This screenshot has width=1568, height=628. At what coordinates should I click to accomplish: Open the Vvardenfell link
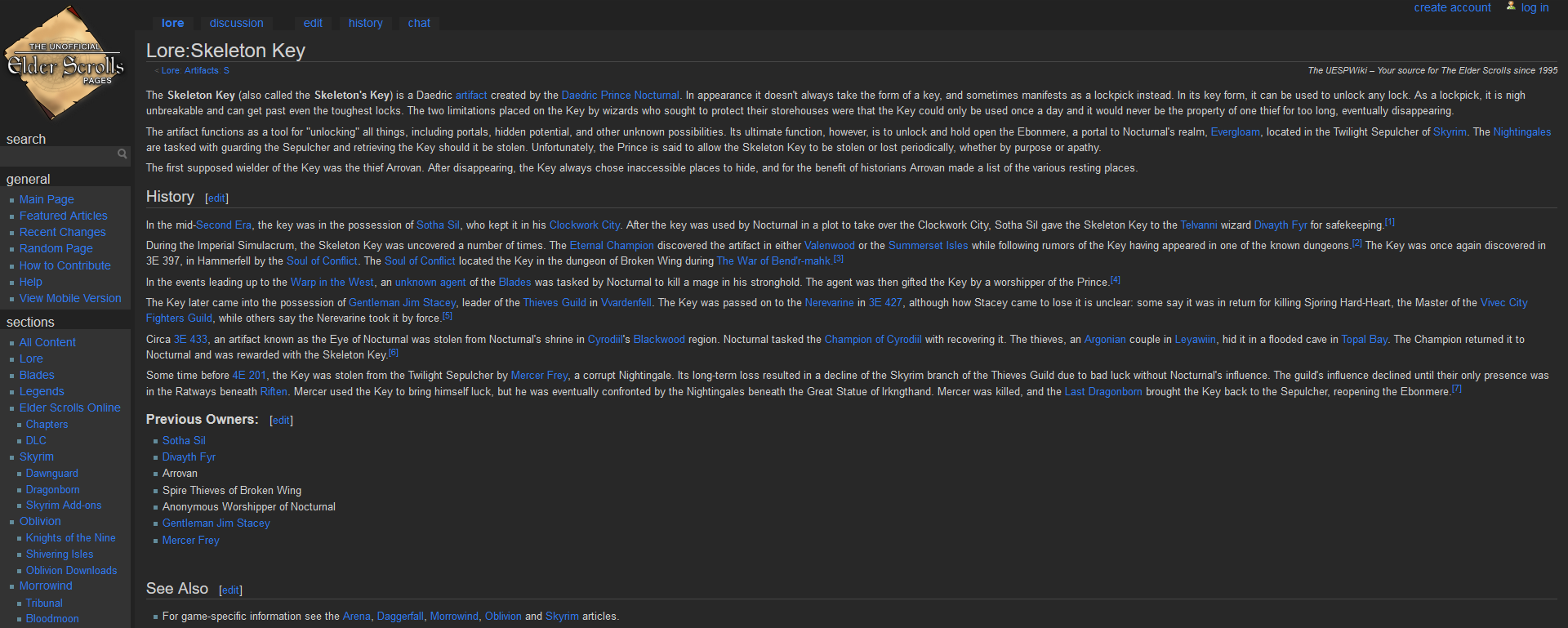[x=626, y=303]
